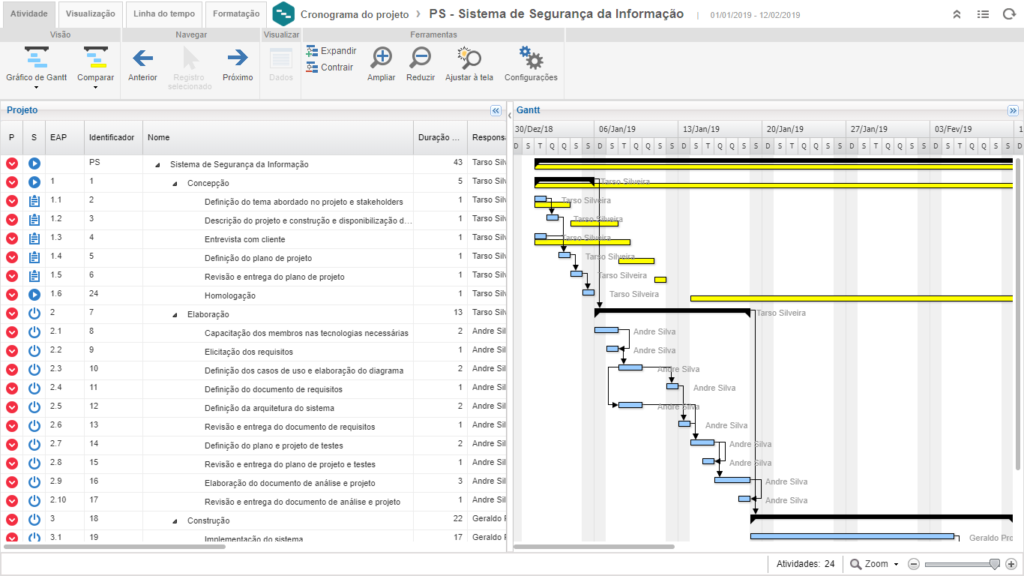Open the list view icon in title bar
1024x576 pixels.
coord(983,15)
